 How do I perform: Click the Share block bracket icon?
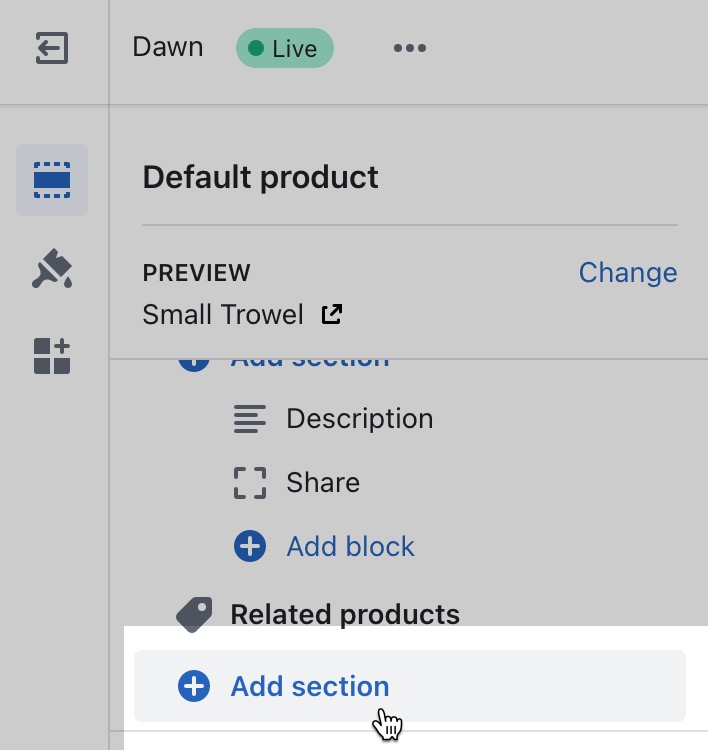click(x=250, y=482)
